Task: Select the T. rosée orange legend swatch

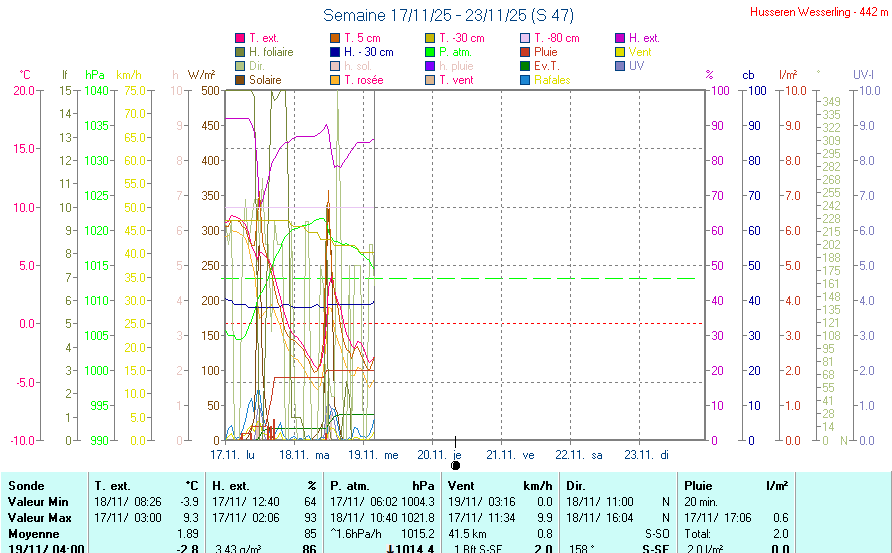Action: point(335,80)
